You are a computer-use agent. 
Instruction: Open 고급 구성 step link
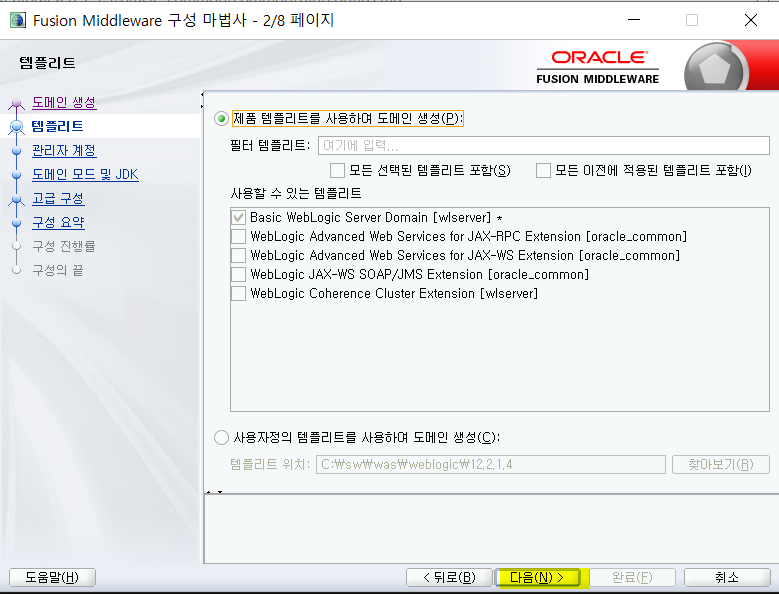tap(58, 199)
